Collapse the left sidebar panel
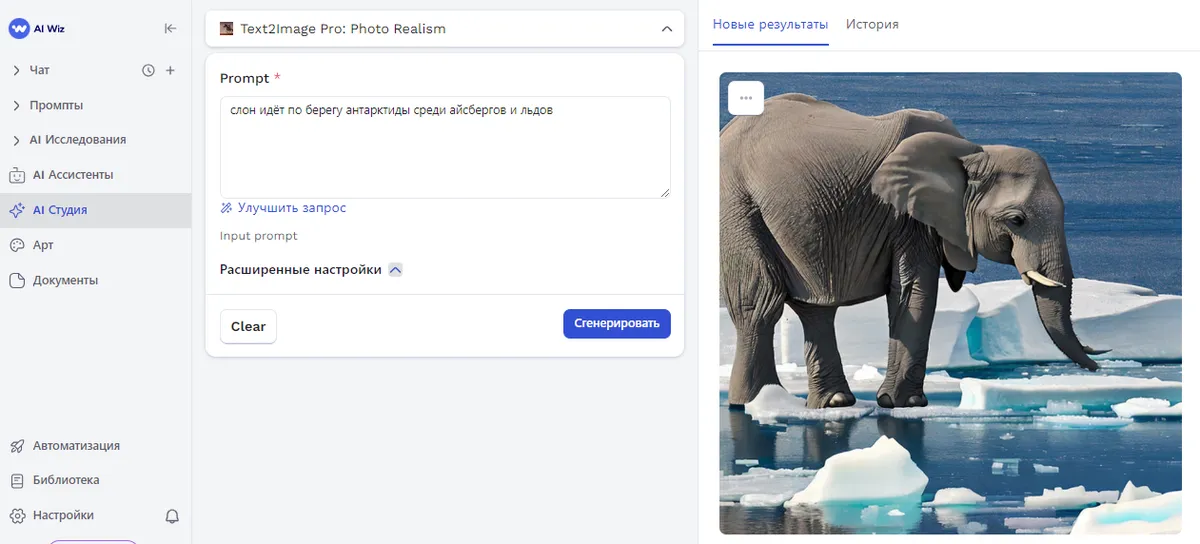1200x544 pixels. (170, 29)
